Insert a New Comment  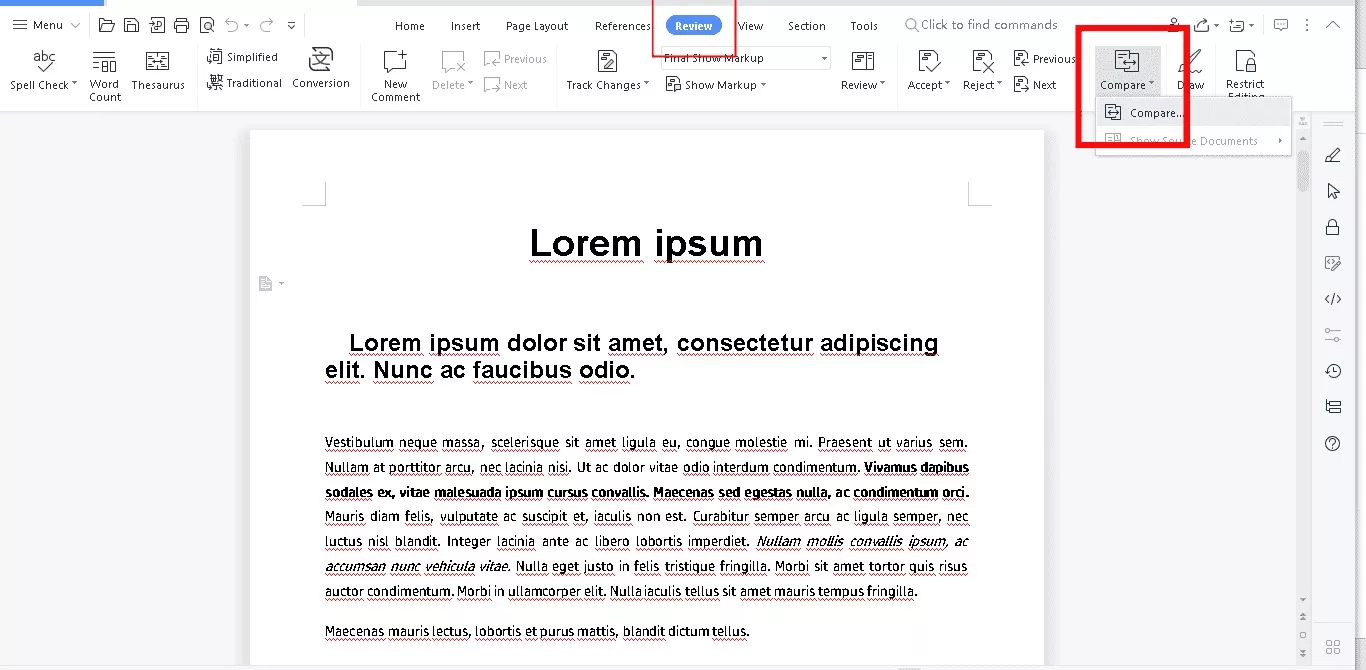[x=396, y=75]
